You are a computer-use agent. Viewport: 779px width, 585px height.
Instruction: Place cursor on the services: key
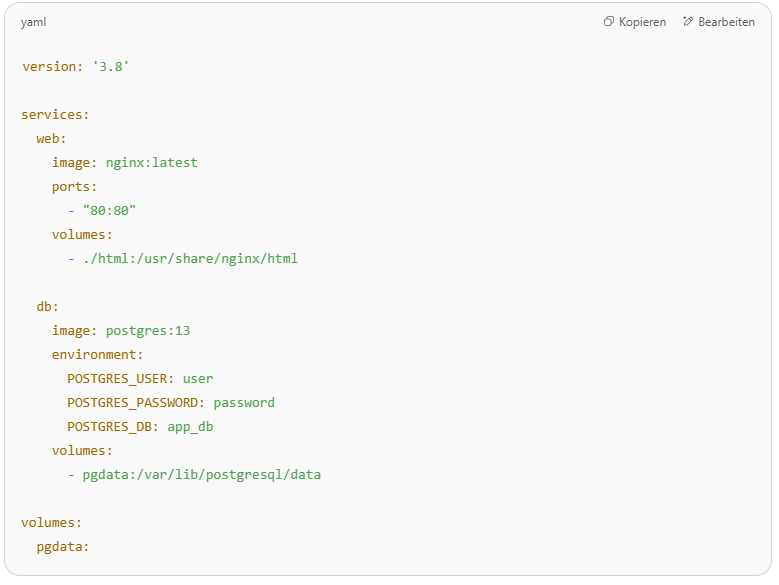point(55,115)
